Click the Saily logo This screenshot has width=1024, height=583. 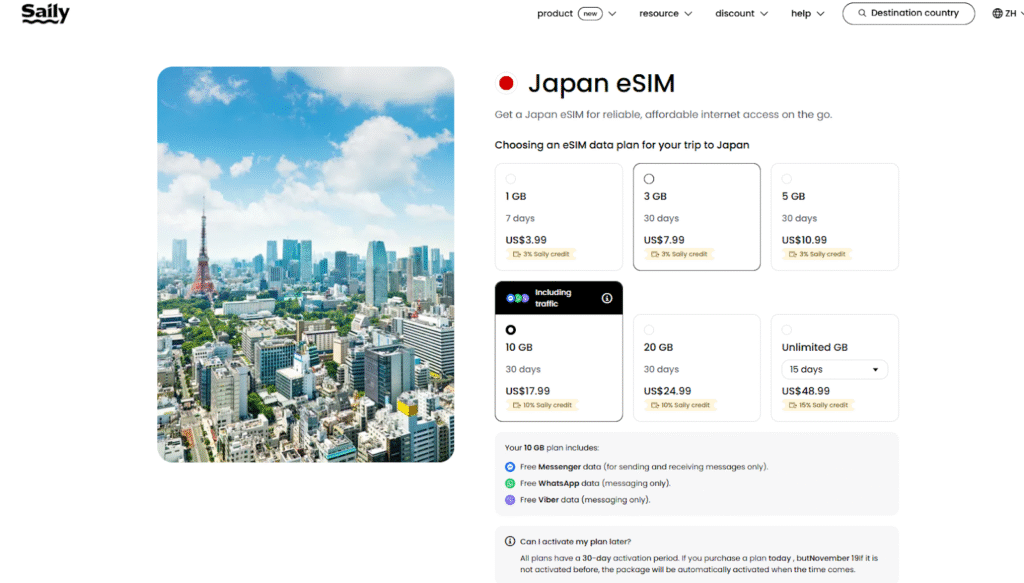46,14
